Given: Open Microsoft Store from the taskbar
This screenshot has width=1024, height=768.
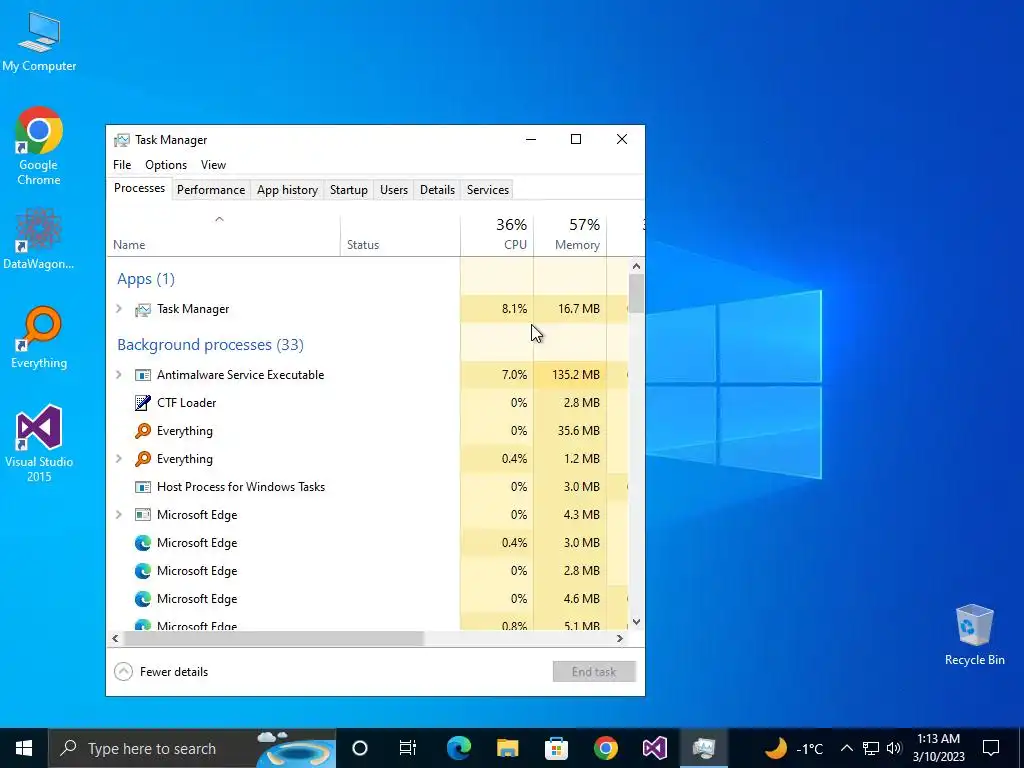Looking at the screenshot, I should (x=556, y=748).
